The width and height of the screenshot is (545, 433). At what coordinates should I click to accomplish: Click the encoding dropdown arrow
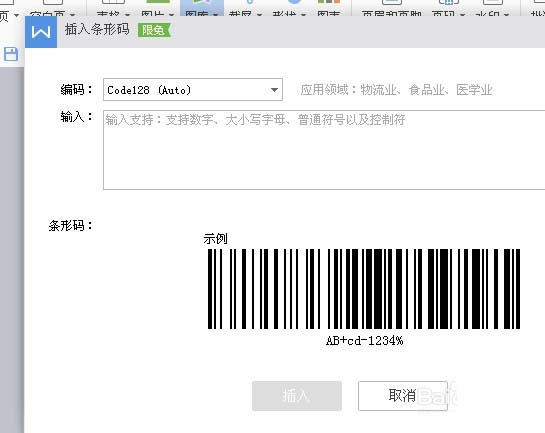click(274, 90)
